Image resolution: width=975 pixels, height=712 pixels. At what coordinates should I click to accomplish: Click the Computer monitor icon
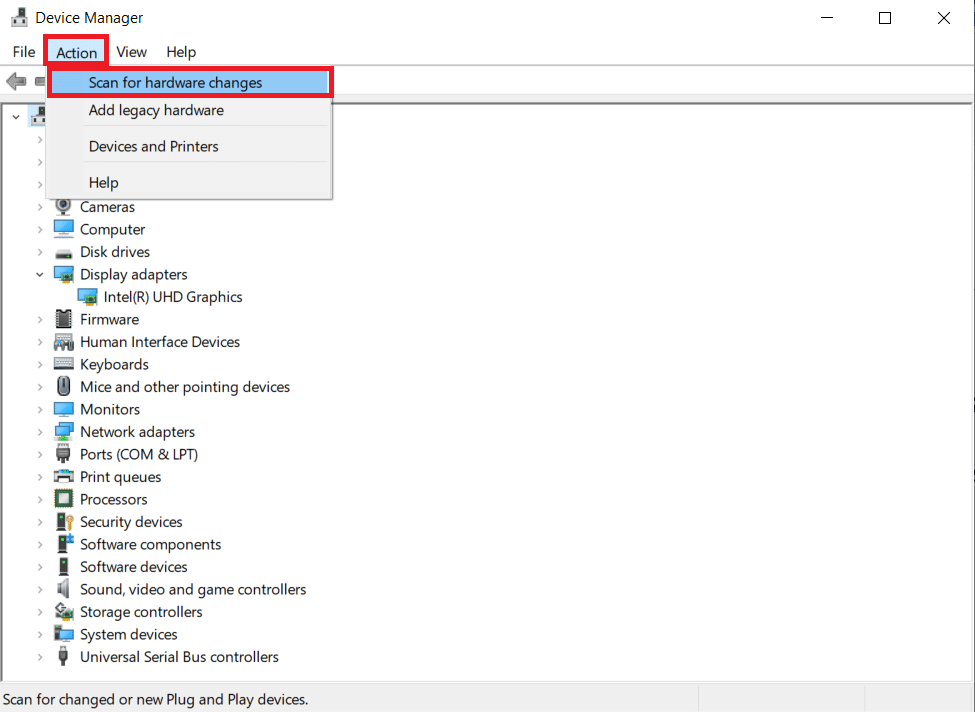(x=63, y=229)
